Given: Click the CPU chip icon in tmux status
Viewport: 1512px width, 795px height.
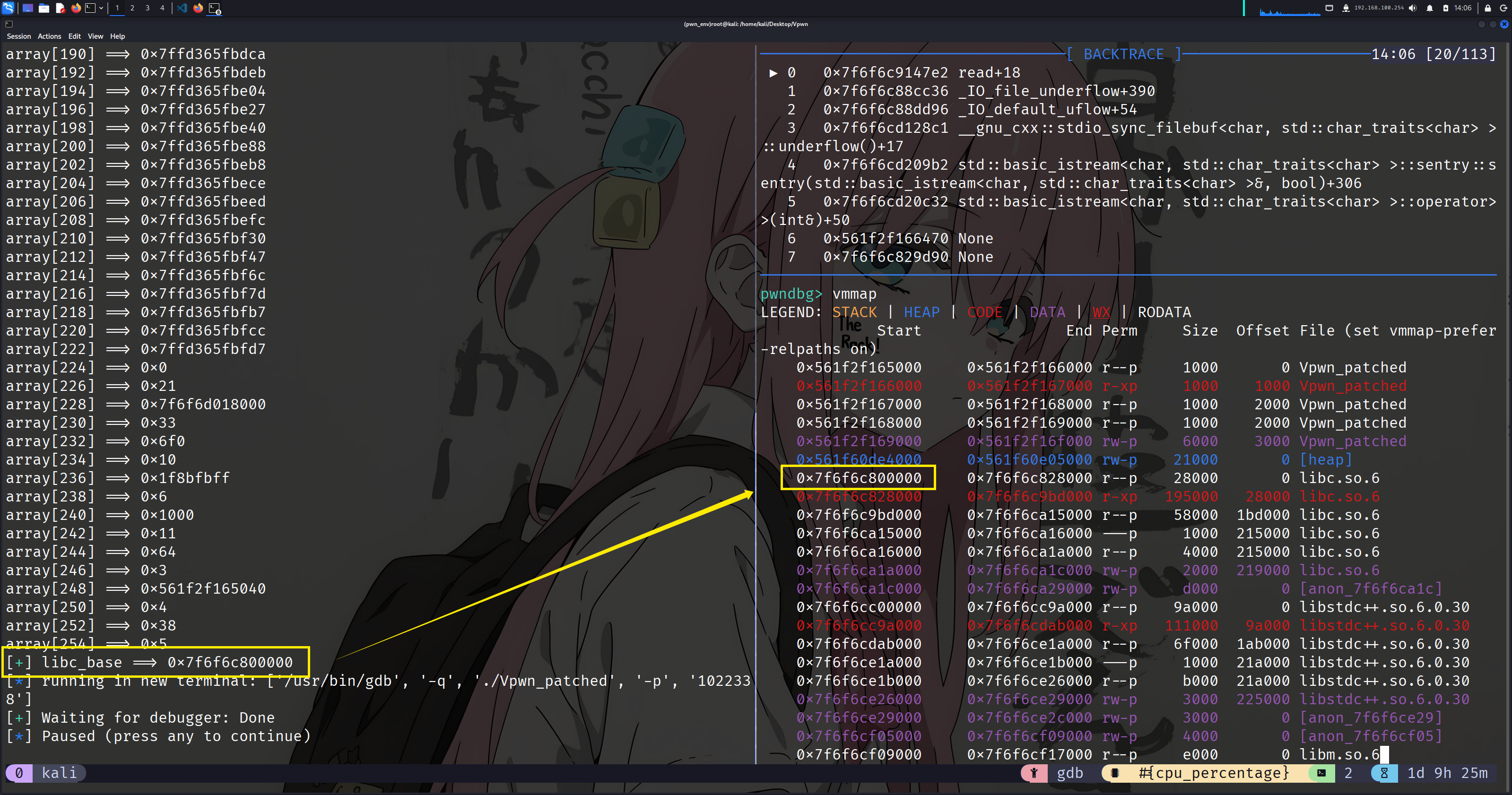Looking at the screenshot, I should point(1115,773).
